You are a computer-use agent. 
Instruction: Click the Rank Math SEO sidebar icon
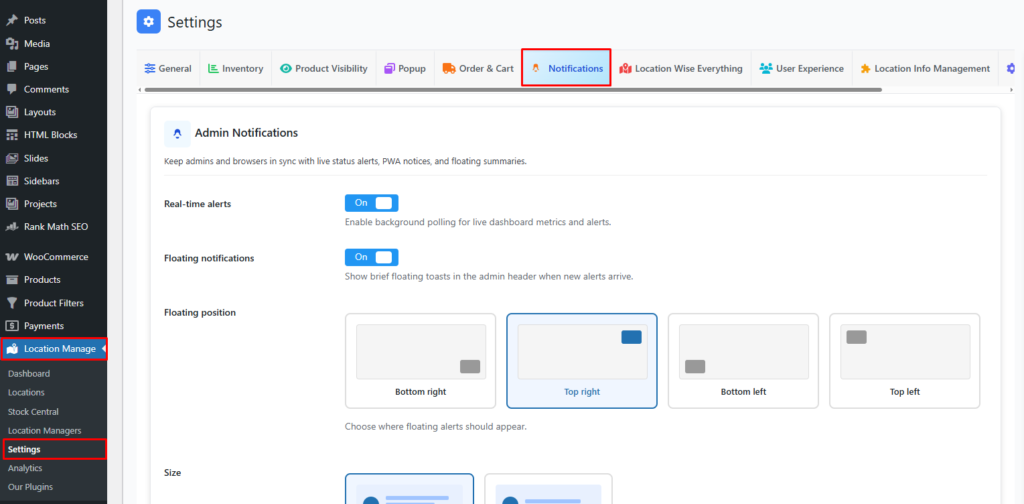click(12, 227)
